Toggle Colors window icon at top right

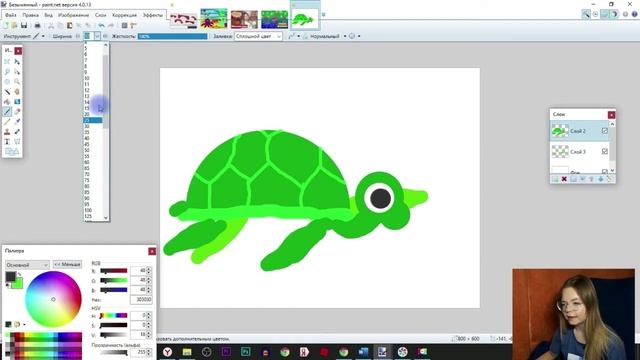tap(614, 14)
